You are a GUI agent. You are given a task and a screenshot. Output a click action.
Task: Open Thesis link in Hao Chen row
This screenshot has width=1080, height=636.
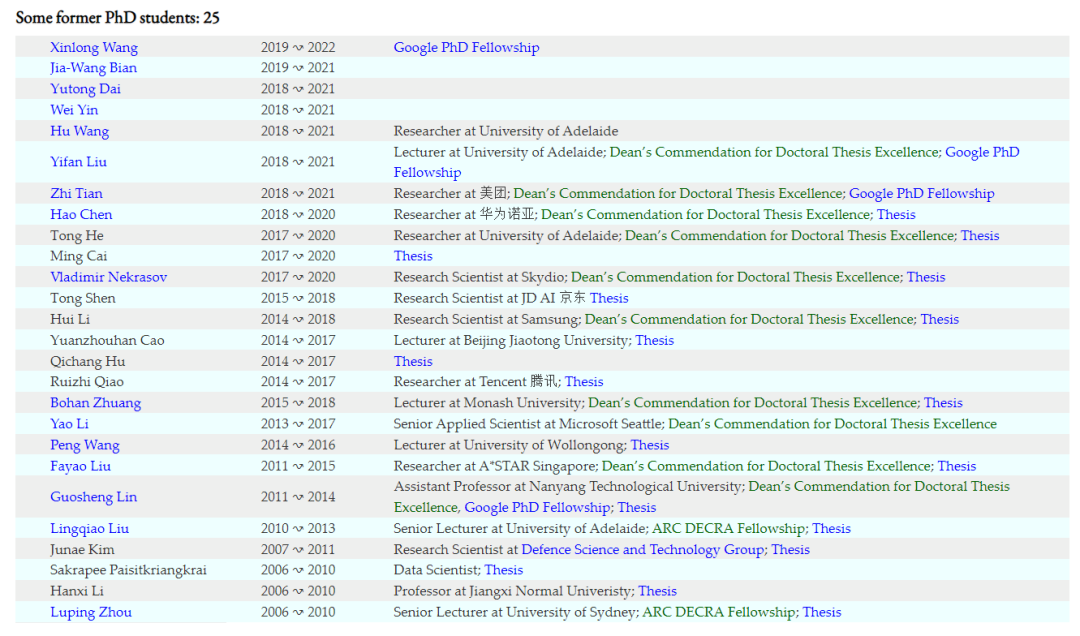pos(896,214)
